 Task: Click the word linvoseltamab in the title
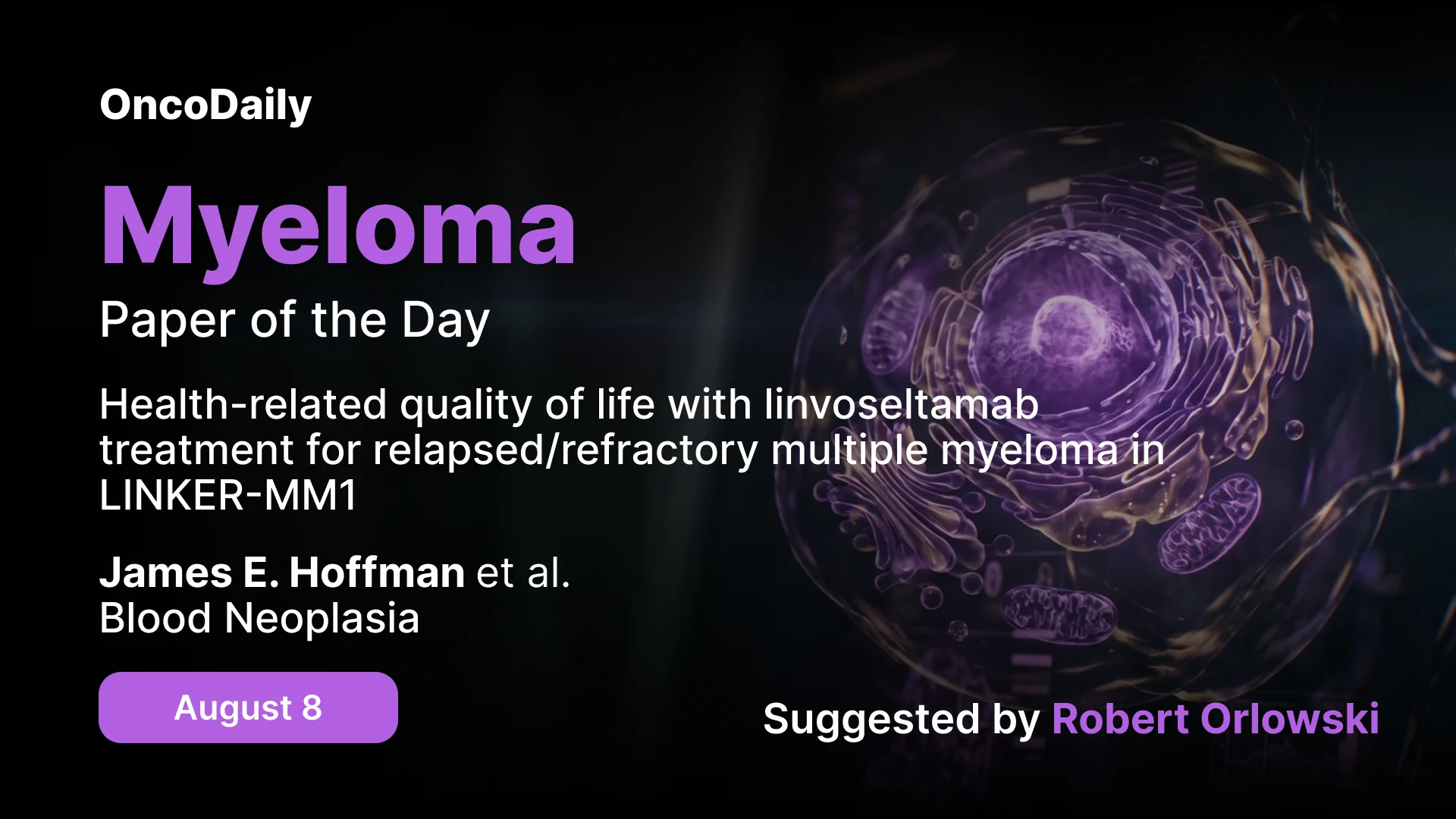902,404
